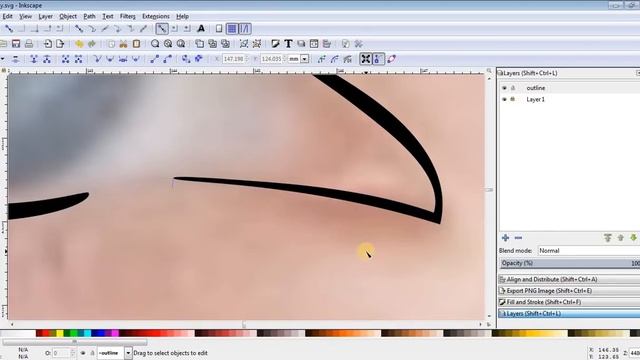Screen dimensions: 640x360
Task: Make selected segments curves icon
Action: pos(167,59)
